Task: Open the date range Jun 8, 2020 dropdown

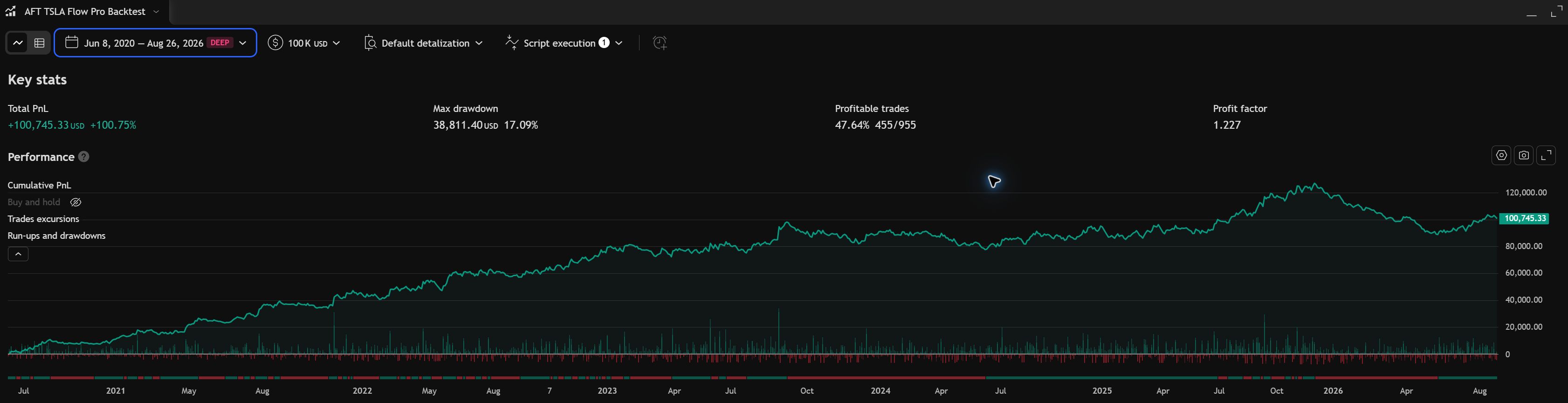Action: [x=155, y=42]
